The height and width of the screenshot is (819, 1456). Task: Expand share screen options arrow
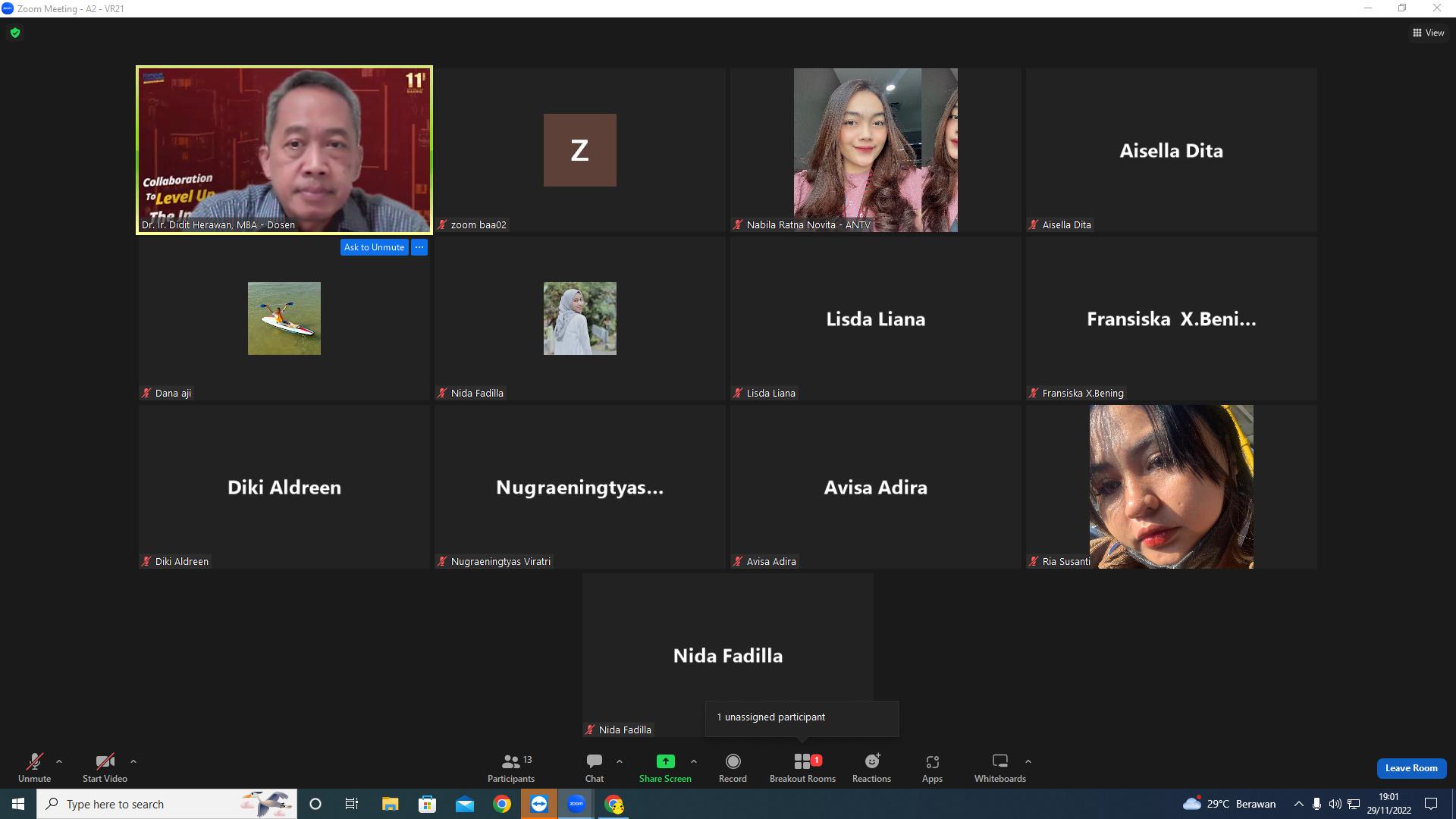[694, 761]
